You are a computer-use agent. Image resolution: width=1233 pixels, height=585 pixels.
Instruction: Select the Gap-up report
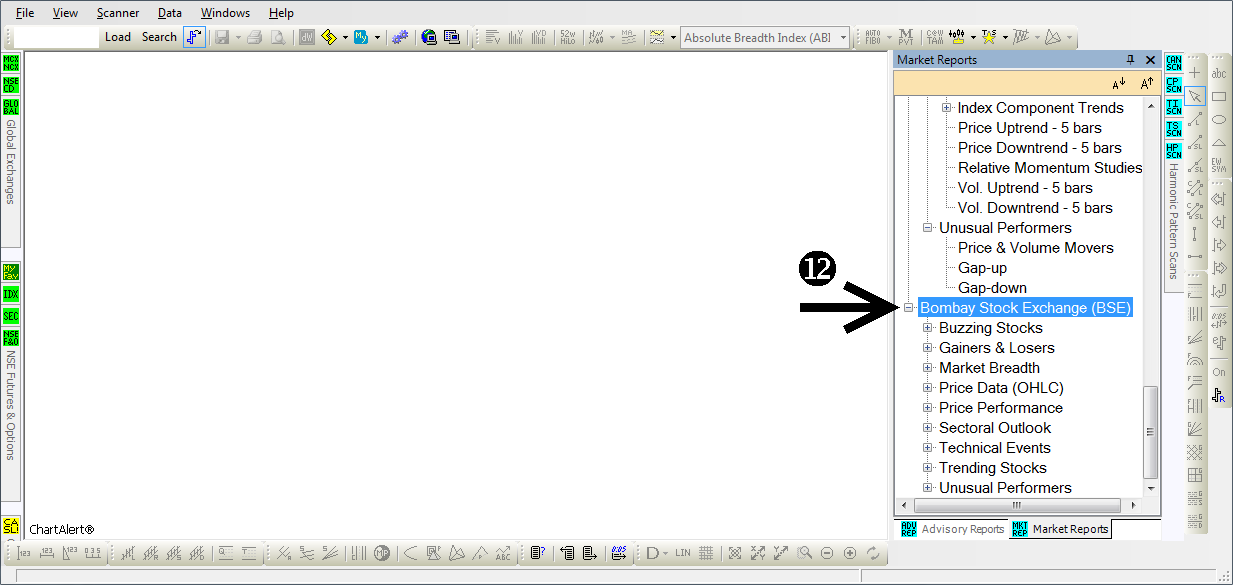[x=982, y=268]
